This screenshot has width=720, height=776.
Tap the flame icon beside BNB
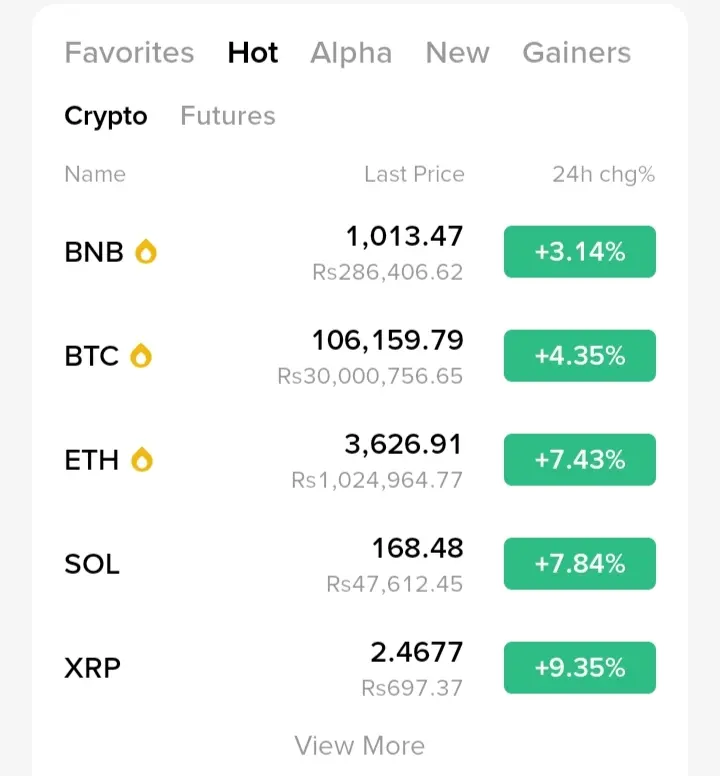click(146, 252)
